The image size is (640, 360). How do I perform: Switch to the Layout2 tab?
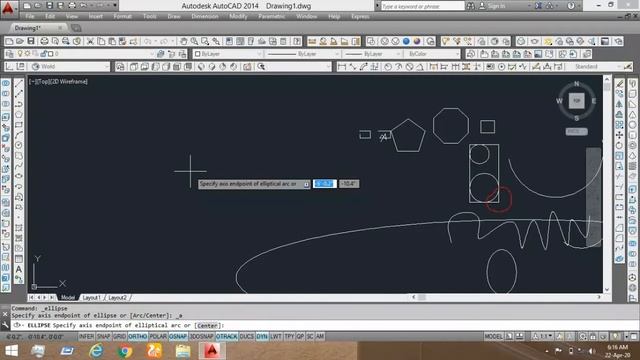click(118, 298)
